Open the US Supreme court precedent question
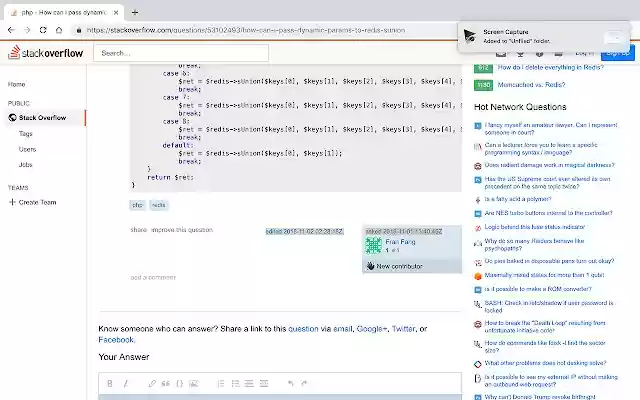Screen dimensions: 640x400 (x=547, y=182)
